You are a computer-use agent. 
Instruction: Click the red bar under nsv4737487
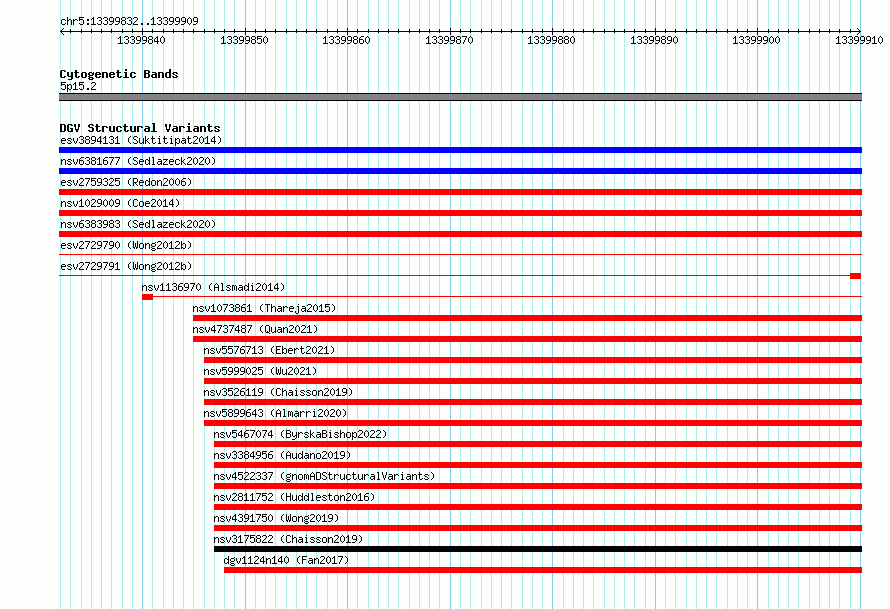(527, 339)
